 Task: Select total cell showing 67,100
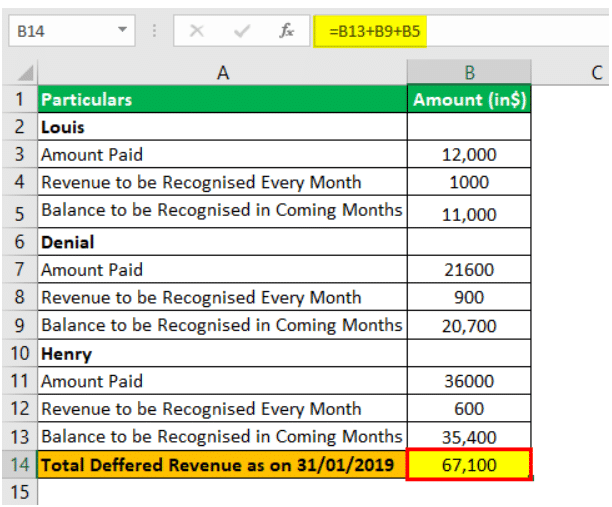click(x=469, y=464)
